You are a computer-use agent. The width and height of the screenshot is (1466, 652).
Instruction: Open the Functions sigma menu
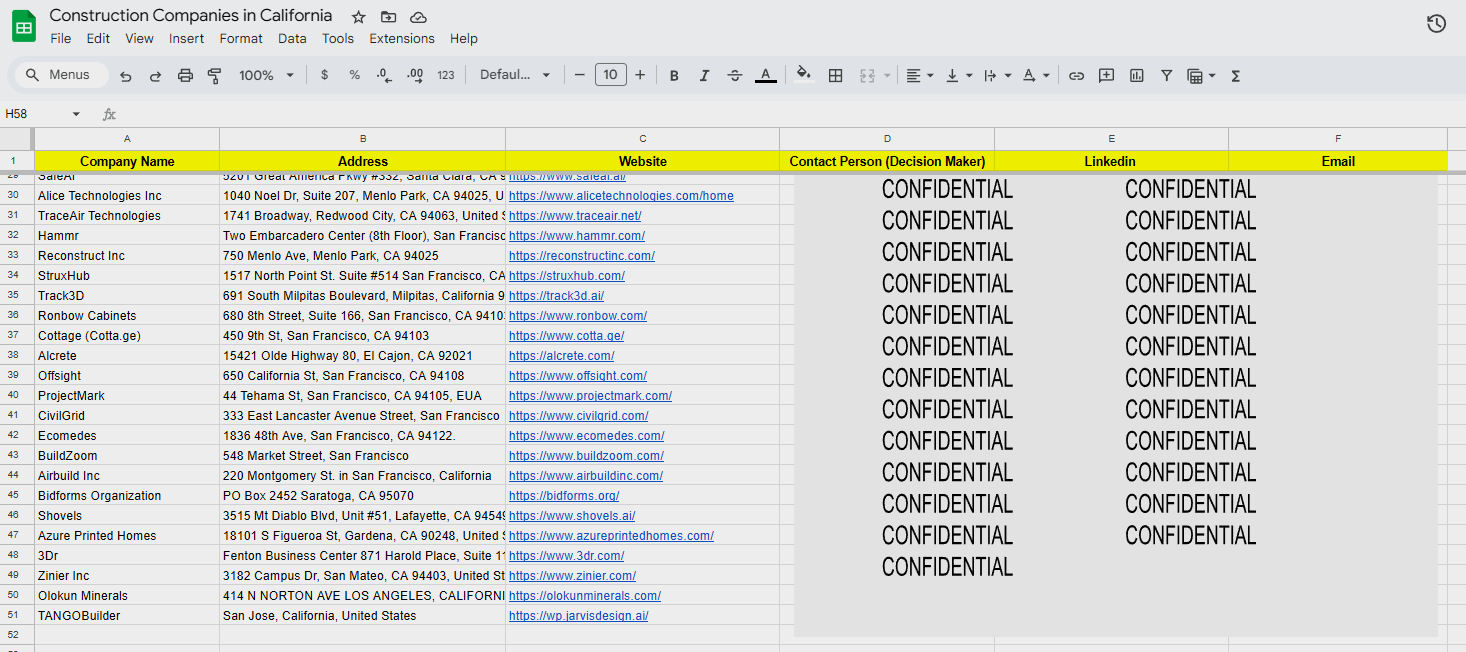tap(1236, 75)
